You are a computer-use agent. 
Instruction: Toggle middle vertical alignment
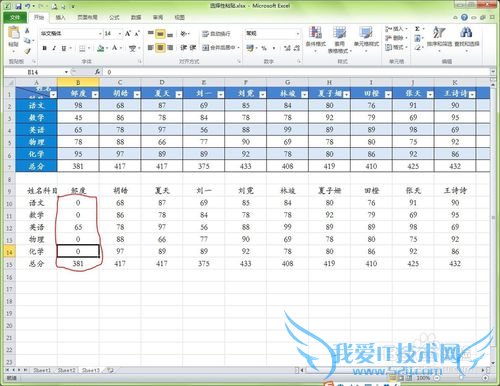coord(160,34)
